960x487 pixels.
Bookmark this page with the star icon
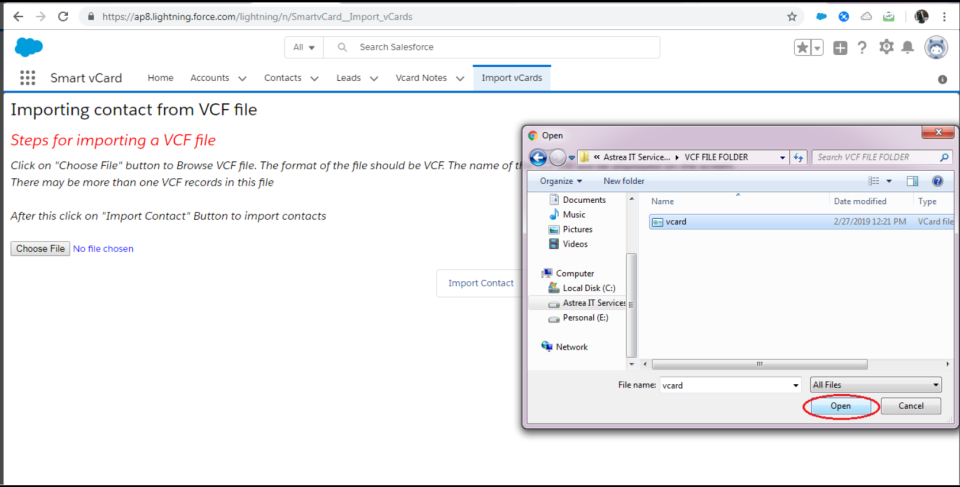tap(792, 17)
